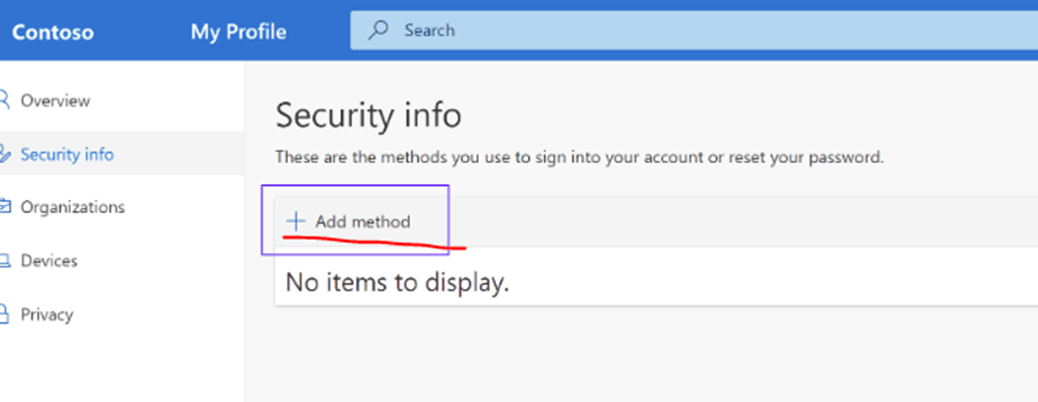This screenshot has height=402, width=1038.
Task: Click the My Profile header title
Action: pyautogui.click(x=238, y=32)
